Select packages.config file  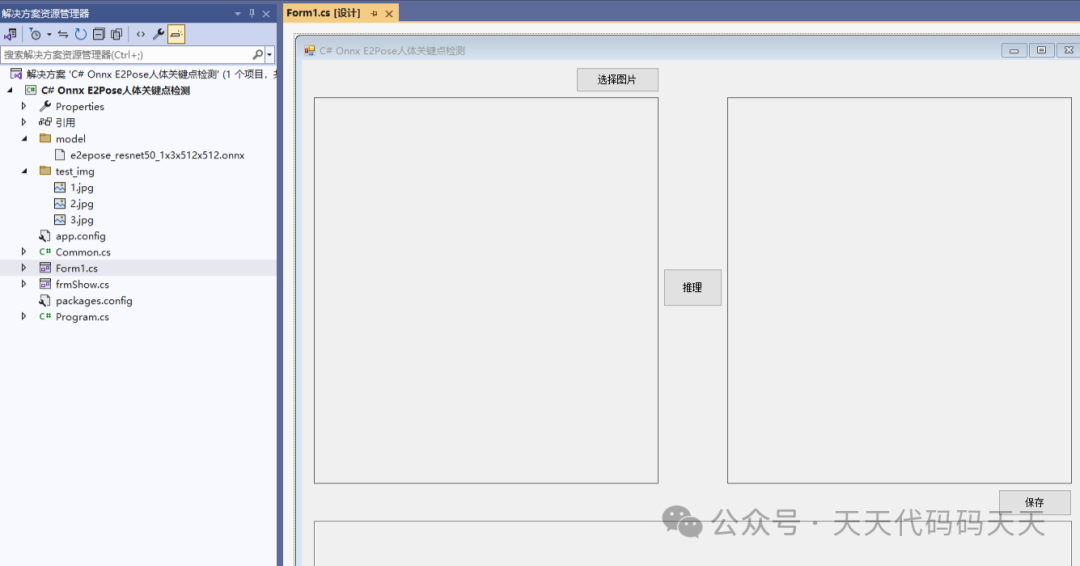click(x=94, y=301)
